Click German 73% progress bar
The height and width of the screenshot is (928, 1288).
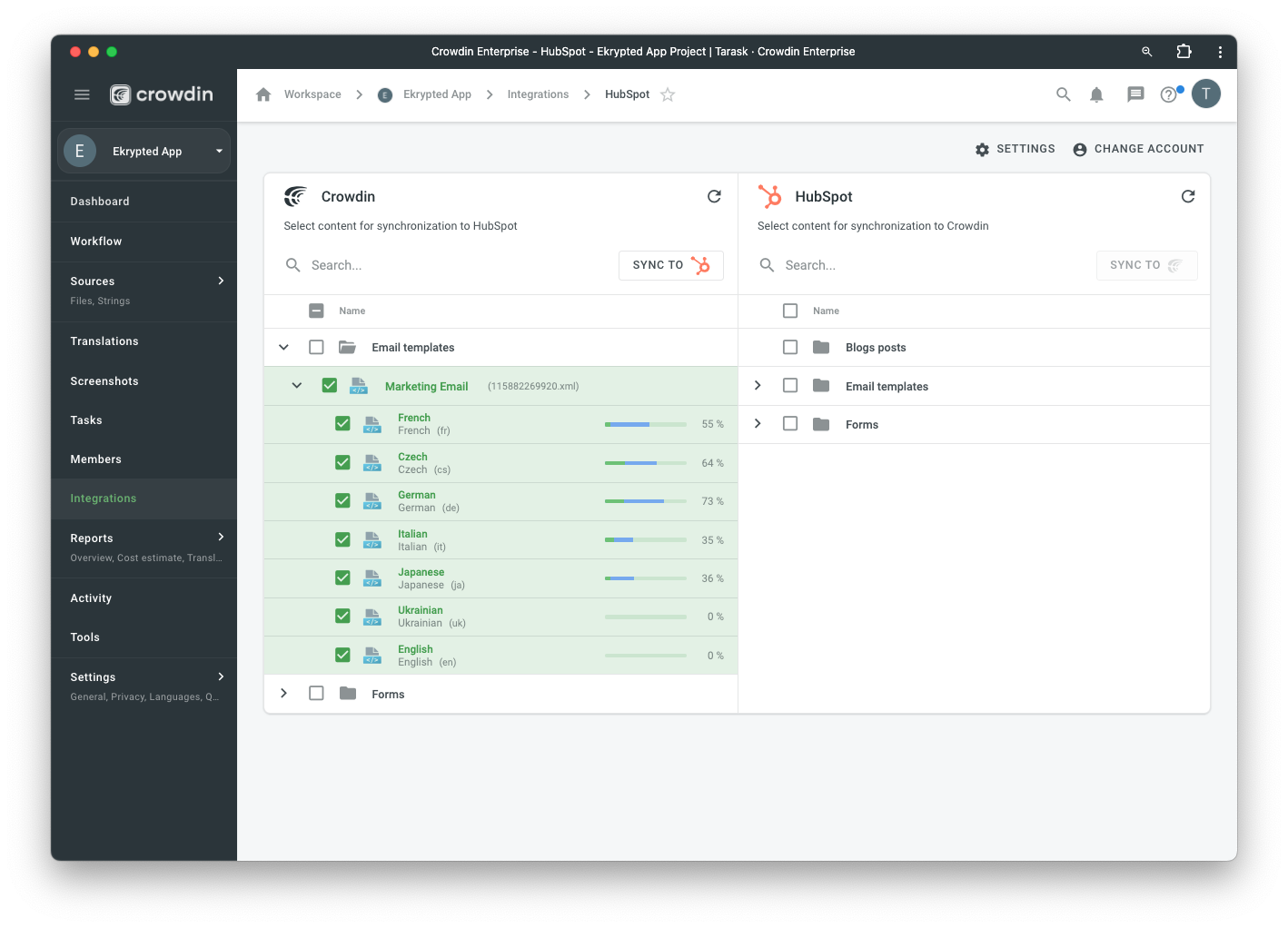[646, 501]
